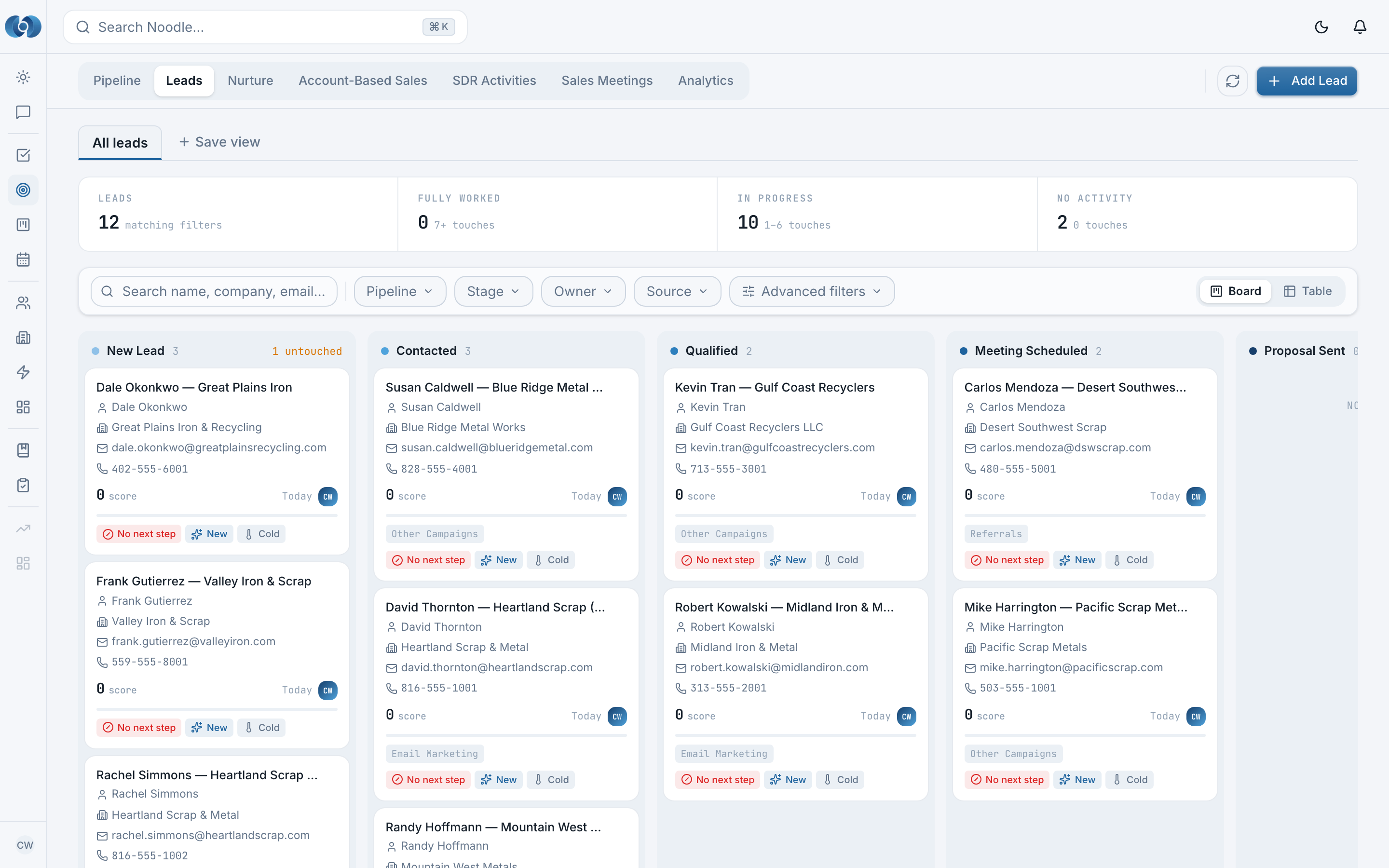1389x868 pixels.
Task: Open the sun icon in sidebar
Action: [23, 77]
